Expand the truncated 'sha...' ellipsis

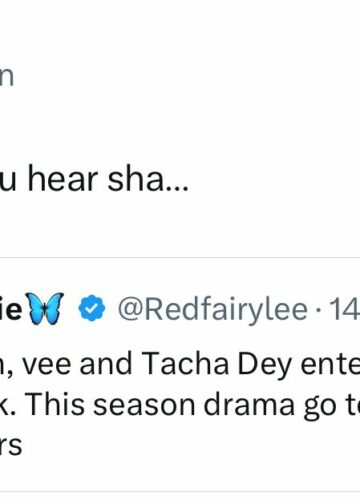(178, 188)
